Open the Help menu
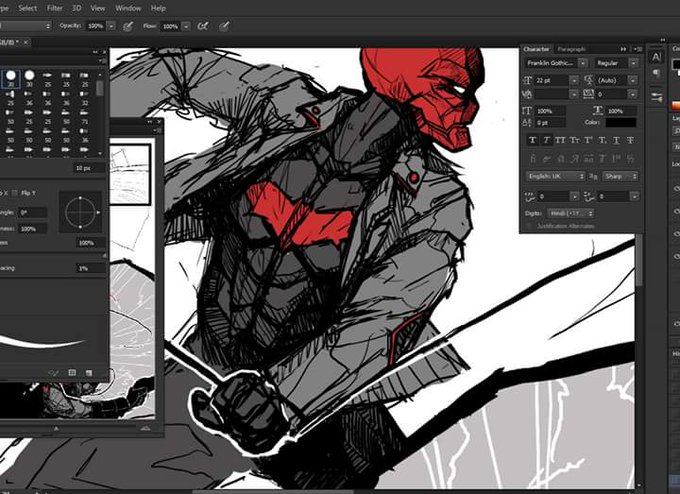 [x=158, y=8]
